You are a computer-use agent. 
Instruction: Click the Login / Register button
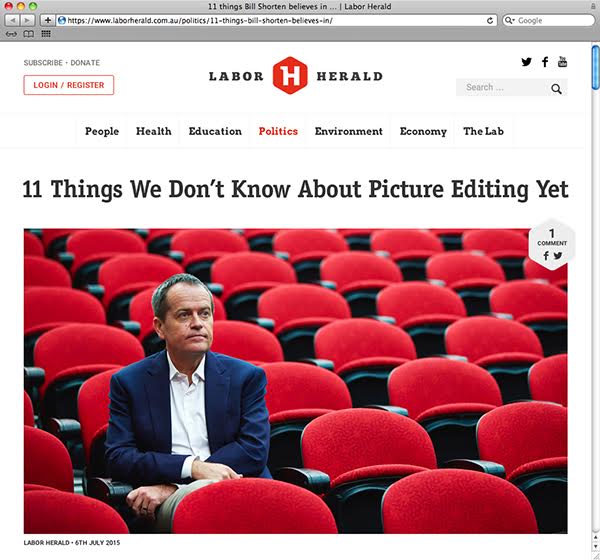click(x=69, y=85)
